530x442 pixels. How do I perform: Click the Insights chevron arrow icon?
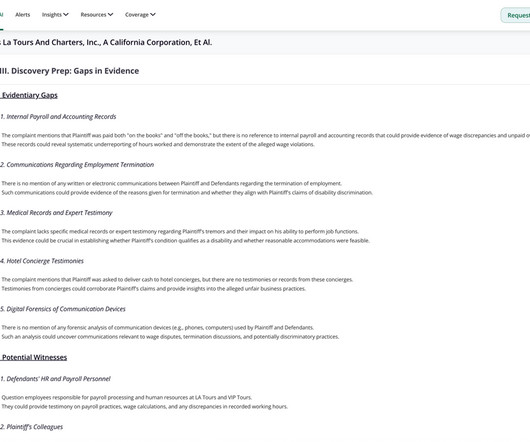click(x=66, y=15)
